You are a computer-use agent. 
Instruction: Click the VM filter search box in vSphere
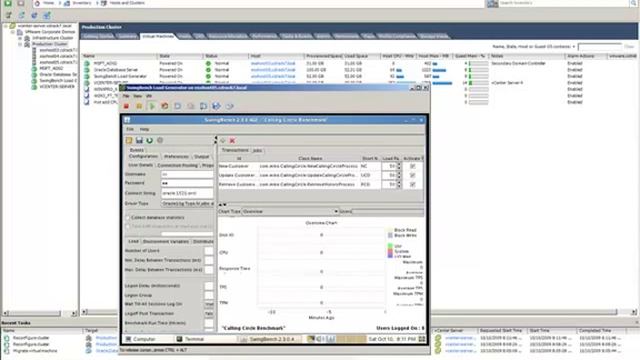[600, 47]
